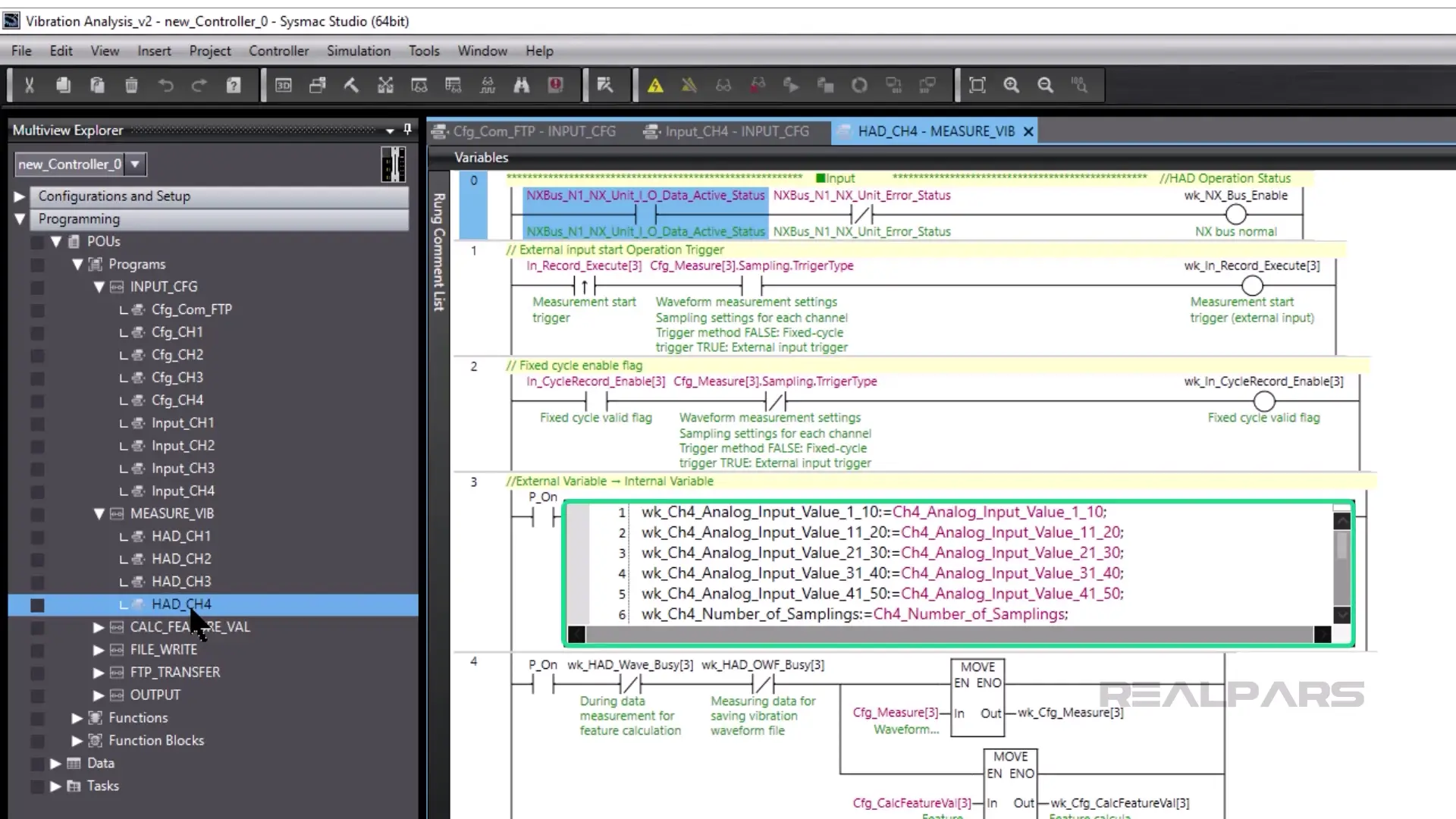Click the controller device icon in explorer
The height and width of the screenshot is (819, 1456).
click(x=393, y=164)
